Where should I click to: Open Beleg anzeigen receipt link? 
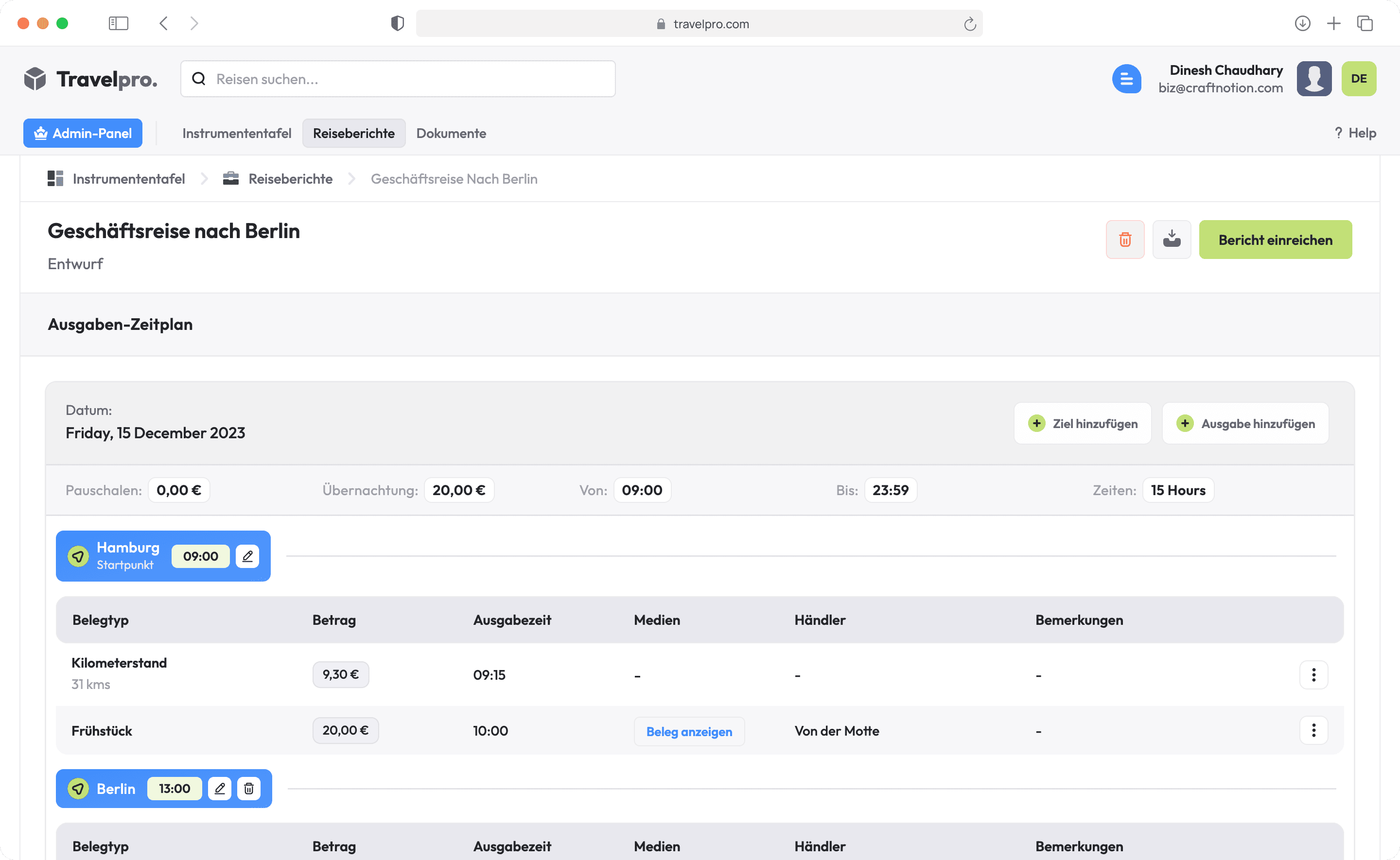tap(688, 731)
